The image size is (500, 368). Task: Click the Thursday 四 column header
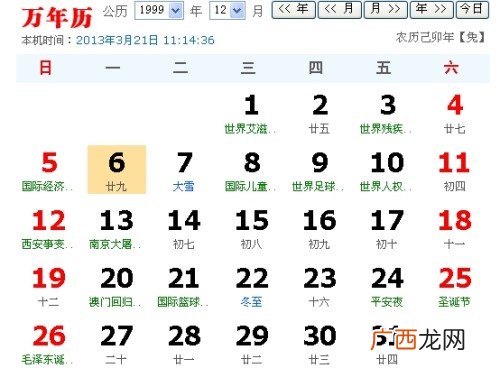(316, 68)
